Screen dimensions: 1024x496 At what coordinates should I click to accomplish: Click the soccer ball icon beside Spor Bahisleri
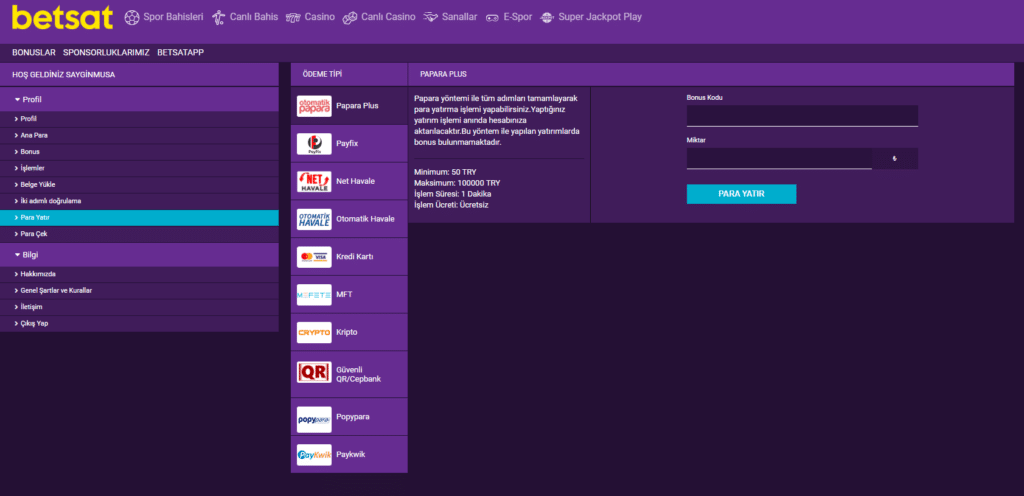pos(132,17)
